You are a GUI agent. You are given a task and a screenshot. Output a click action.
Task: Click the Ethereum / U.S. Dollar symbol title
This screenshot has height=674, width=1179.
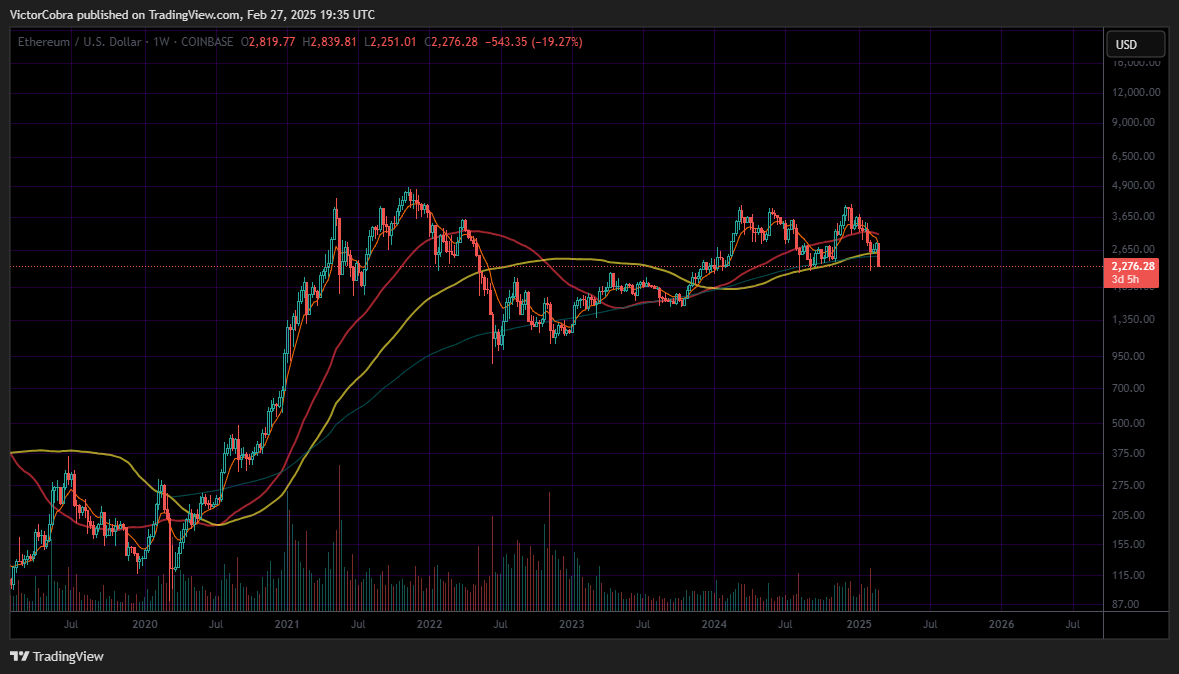pos(80,42)
